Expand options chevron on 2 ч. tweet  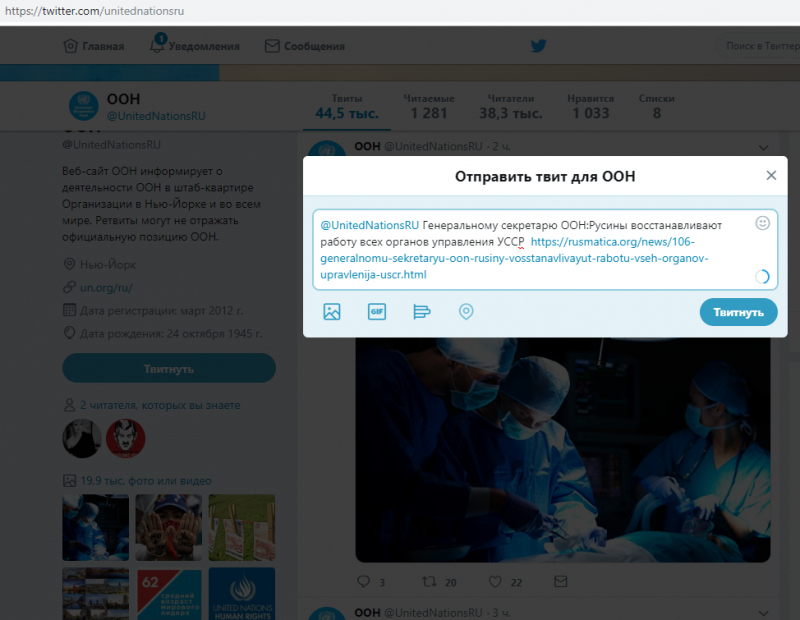[x=763, y=147]
